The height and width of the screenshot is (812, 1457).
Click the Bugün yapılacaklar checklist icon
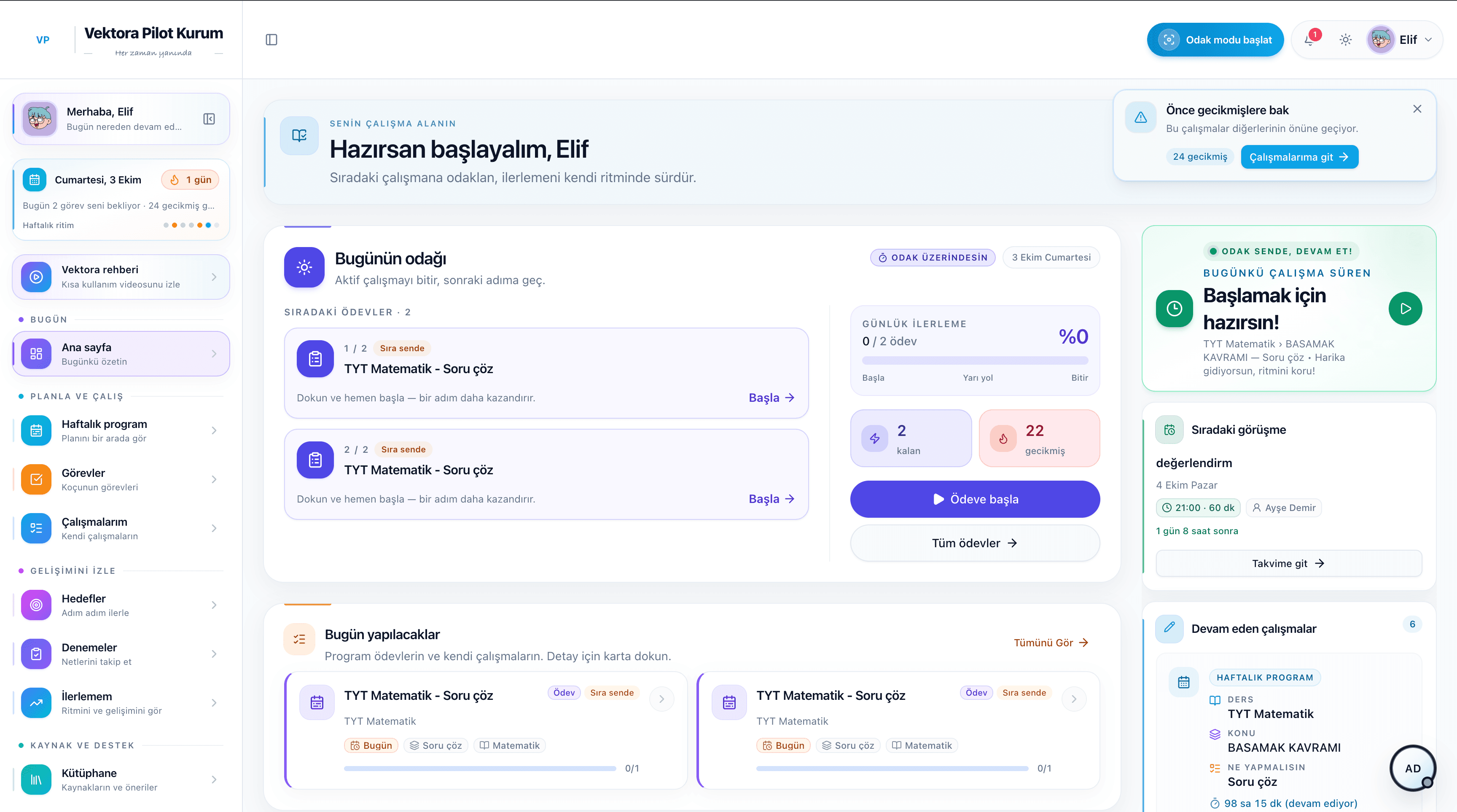click(x=299, y=639)
